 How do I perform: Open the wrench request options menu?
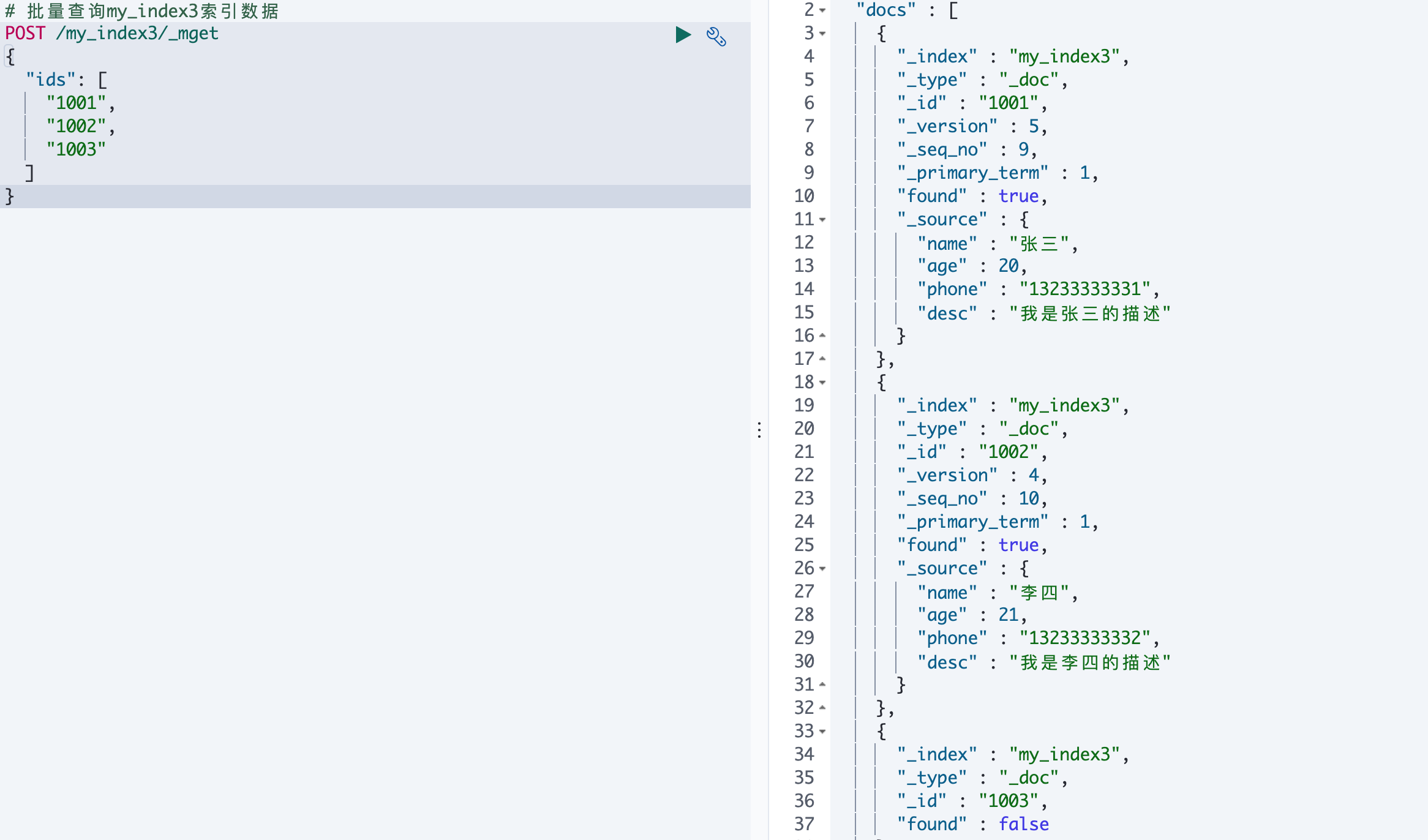[x=716, y=36]
